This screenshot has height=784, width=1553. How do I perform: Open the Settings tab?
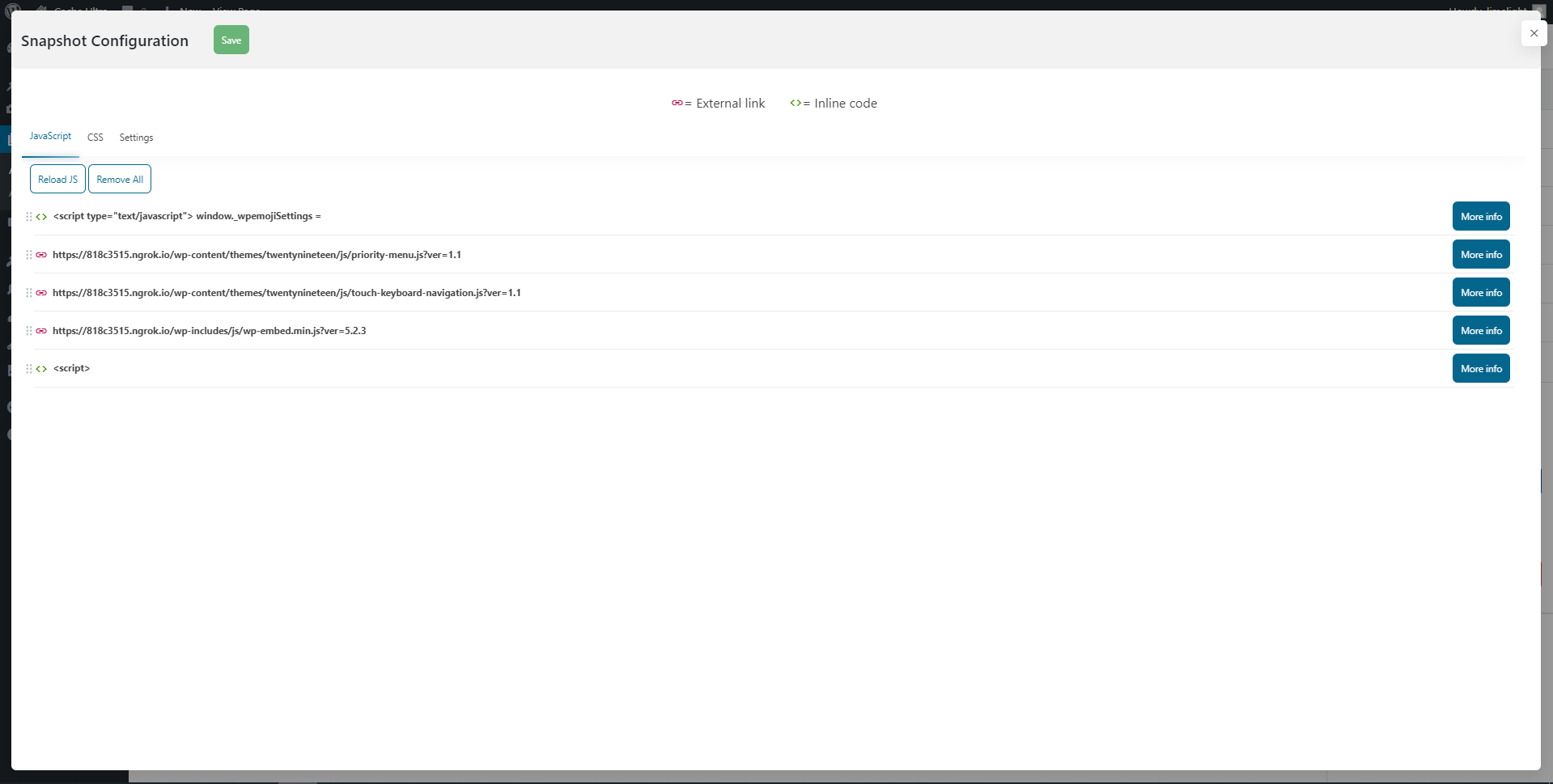tap(136, 138)
